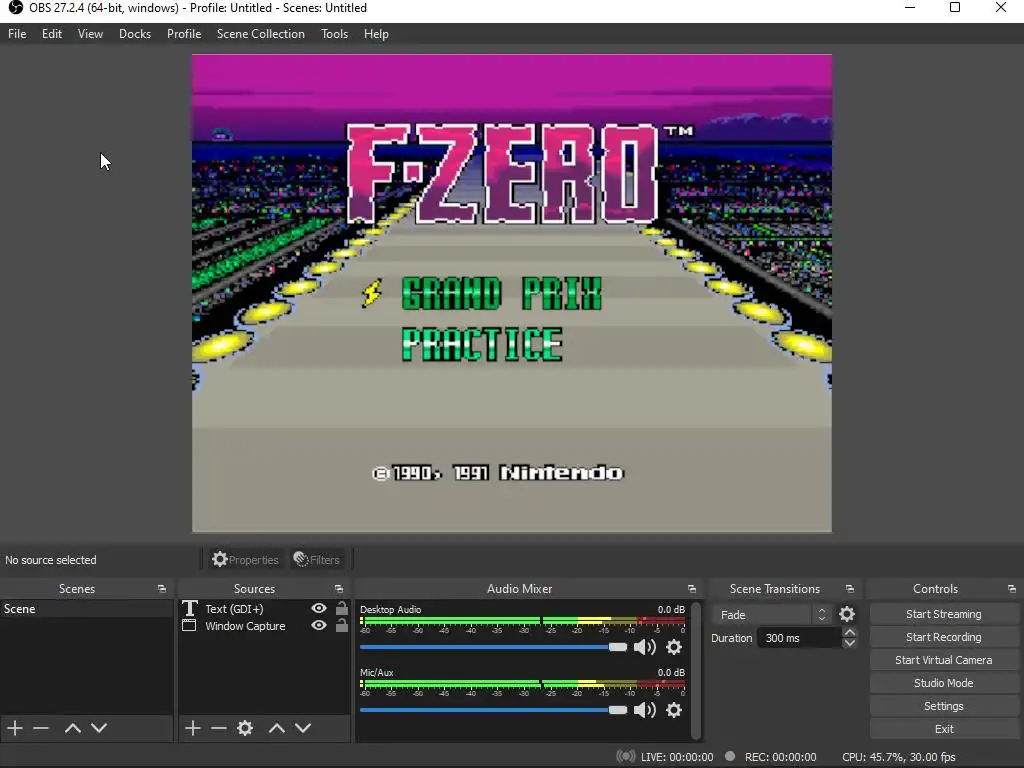Open the Scene Collection menu
1024x768 pixels.
click(261, 34)
